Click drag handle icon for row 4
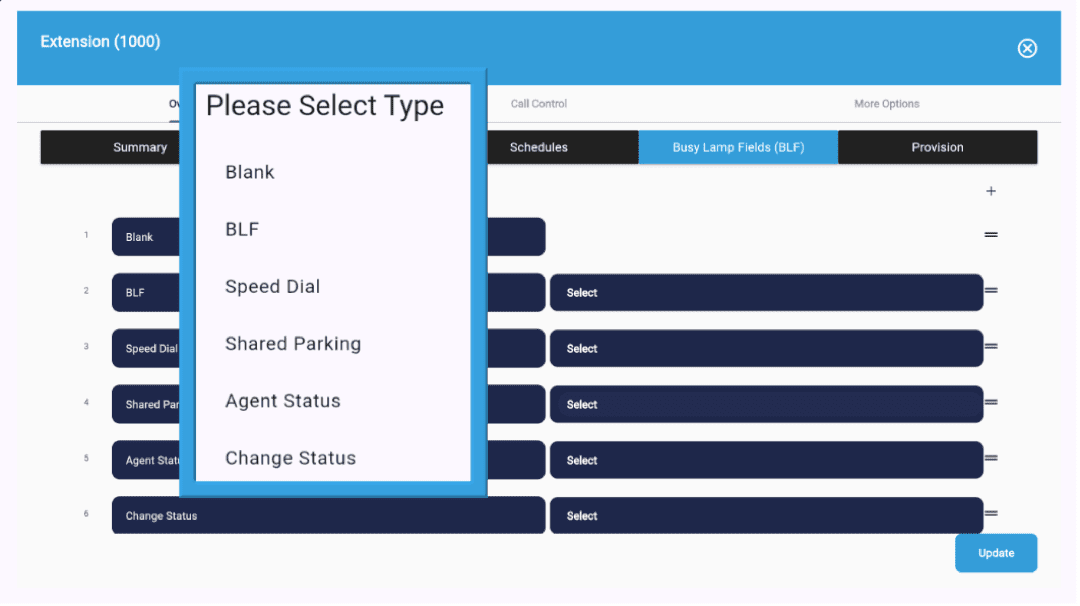Image resolution: width=1080 pixels, height=606 pixels. pos(991,402)
